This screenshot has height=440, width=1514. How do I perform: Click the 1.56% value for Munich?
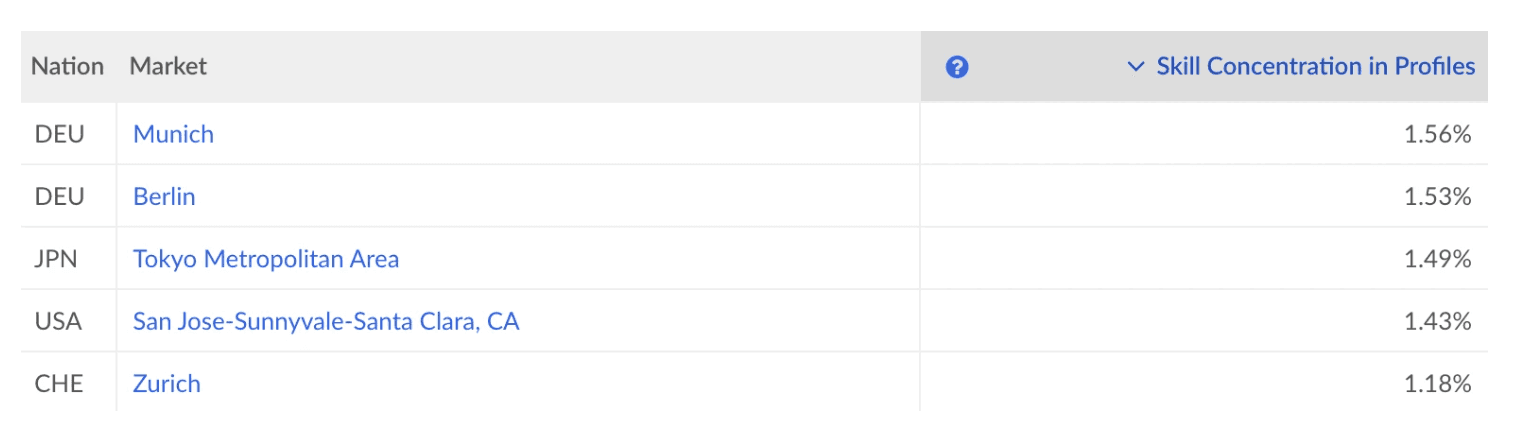[1438, 134]
